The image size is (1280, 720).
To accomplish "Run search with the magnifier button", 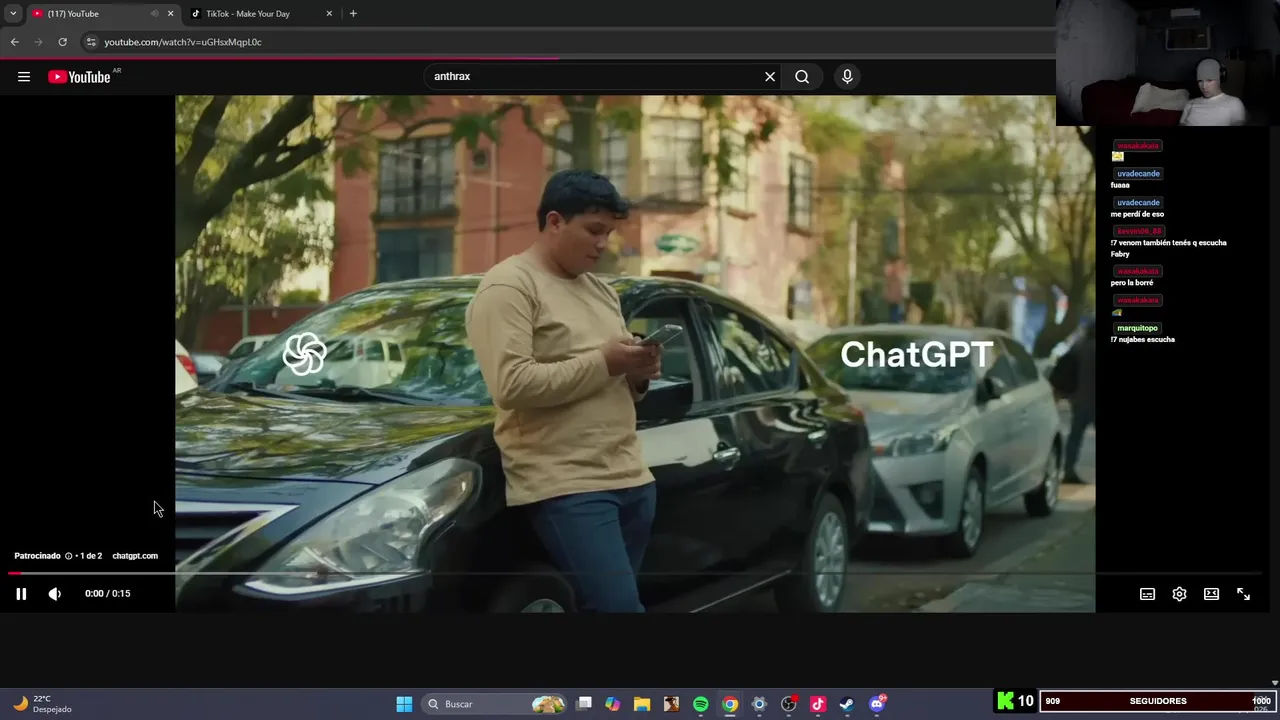I will pyautogui.click(x=802, y=77).
